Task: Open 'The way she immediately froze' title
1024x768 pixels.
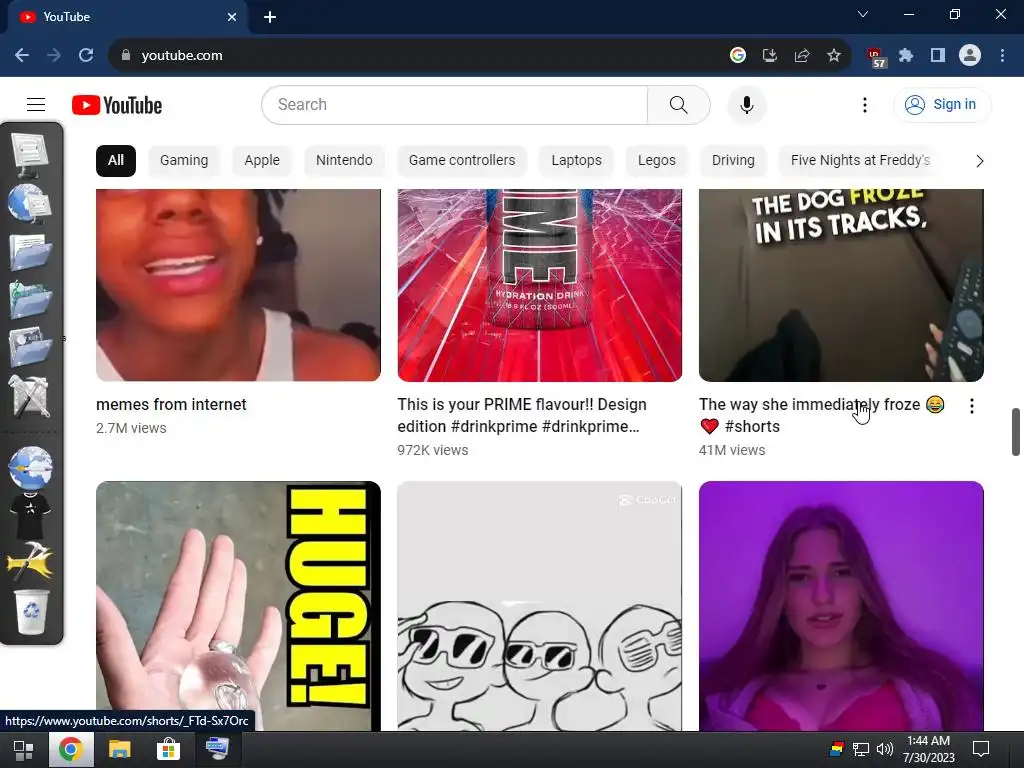Action: [x=822, y=415]
